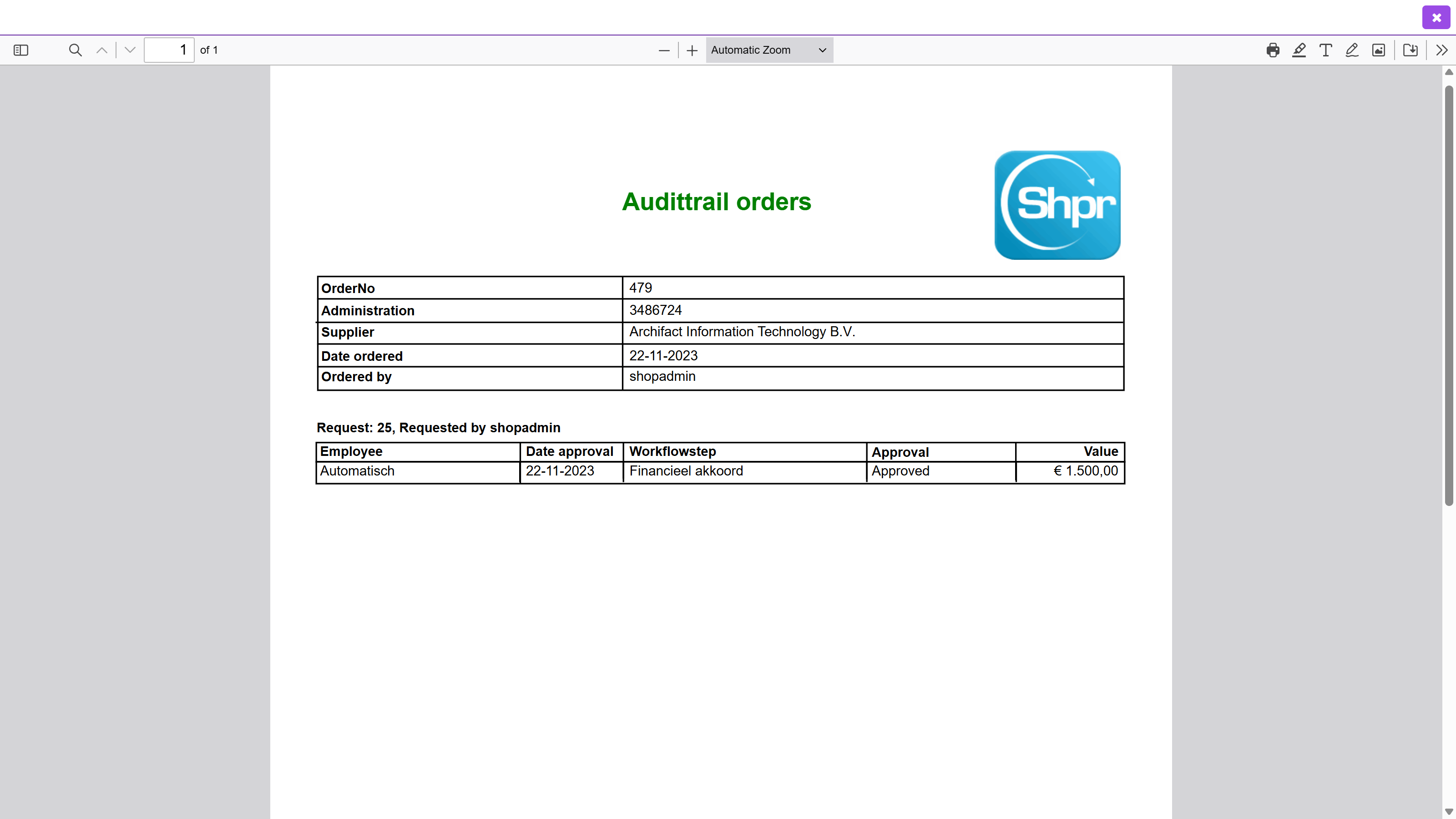Click the Value column header
The width and height of the screenshot is (1456, 819).
tap(1101, 452)
